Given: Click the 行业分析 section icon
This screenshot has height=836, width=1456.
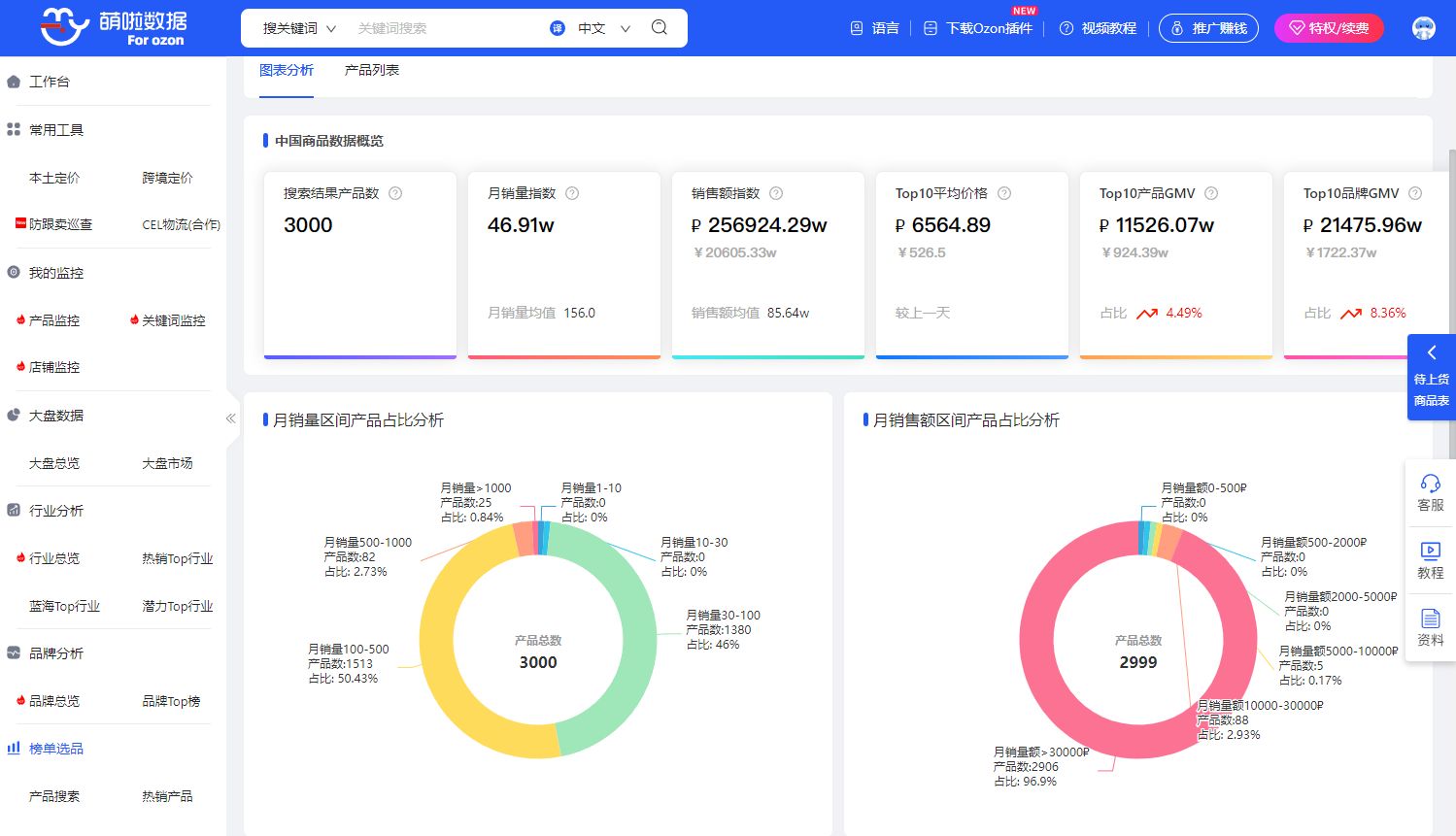Looking at the screenshot, I should click(x=14, y=510).
